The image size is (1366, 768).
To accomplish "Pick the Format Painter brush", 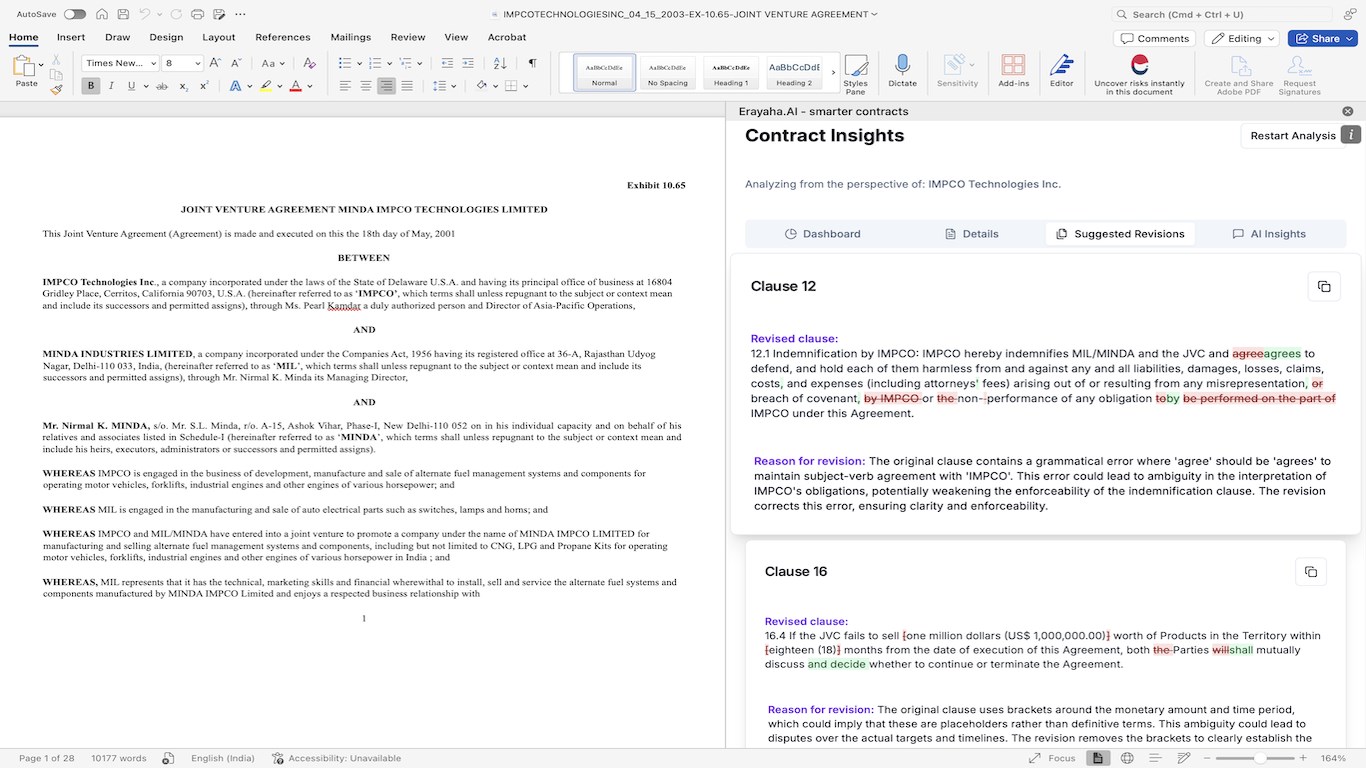I will 56,89.
